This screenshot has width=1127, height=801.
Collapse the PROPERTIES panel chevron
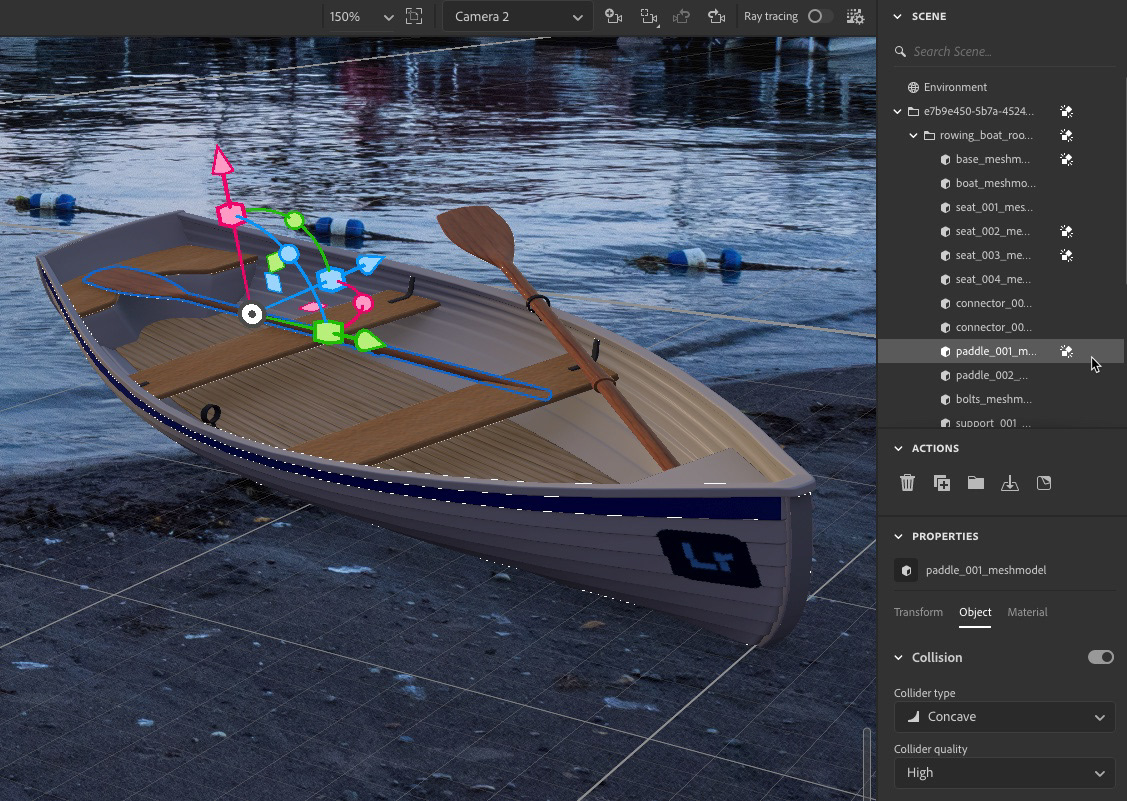(898, 536)
